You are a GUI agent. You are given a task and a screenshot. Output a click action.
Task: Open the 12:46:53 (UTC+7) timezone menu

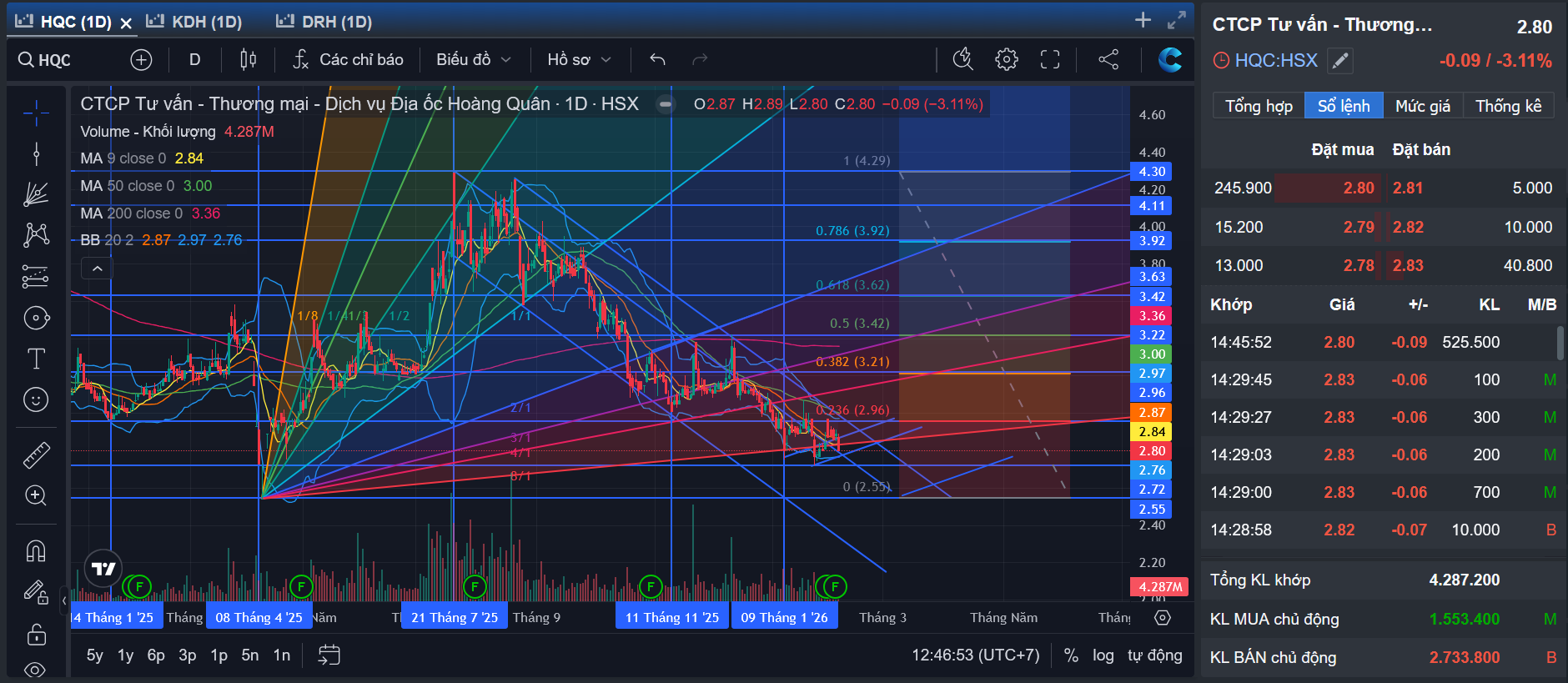coord(976,655)
